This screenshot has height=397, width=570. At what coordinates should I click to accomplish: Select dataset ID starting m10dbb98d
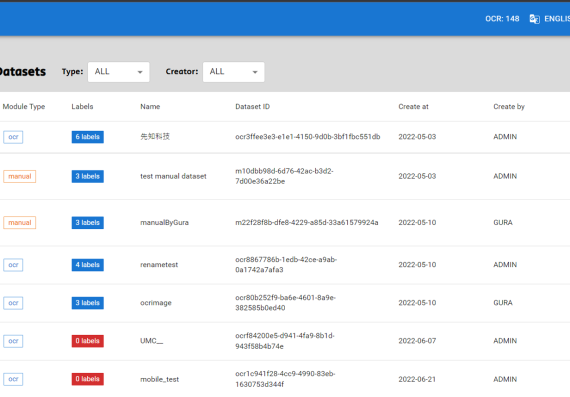pos(284,176)
